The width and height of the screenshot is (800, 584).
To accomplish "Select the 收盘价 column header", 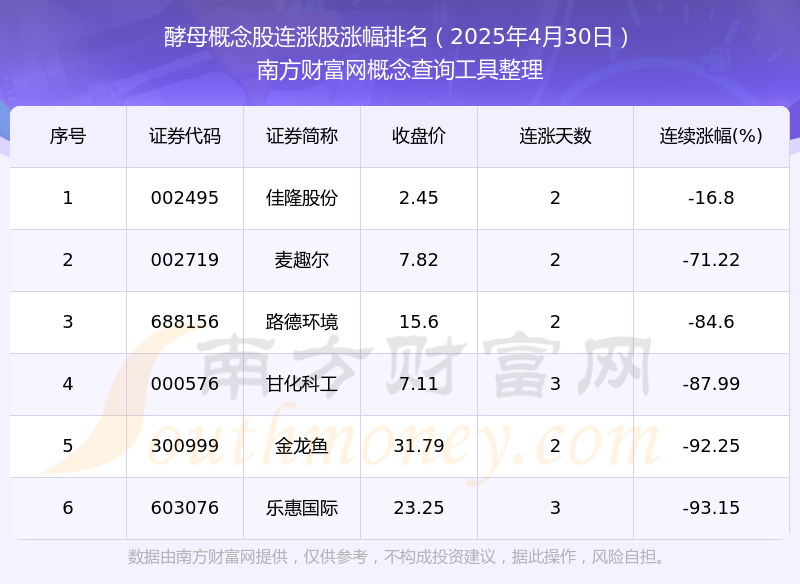I will pos(419,136).
